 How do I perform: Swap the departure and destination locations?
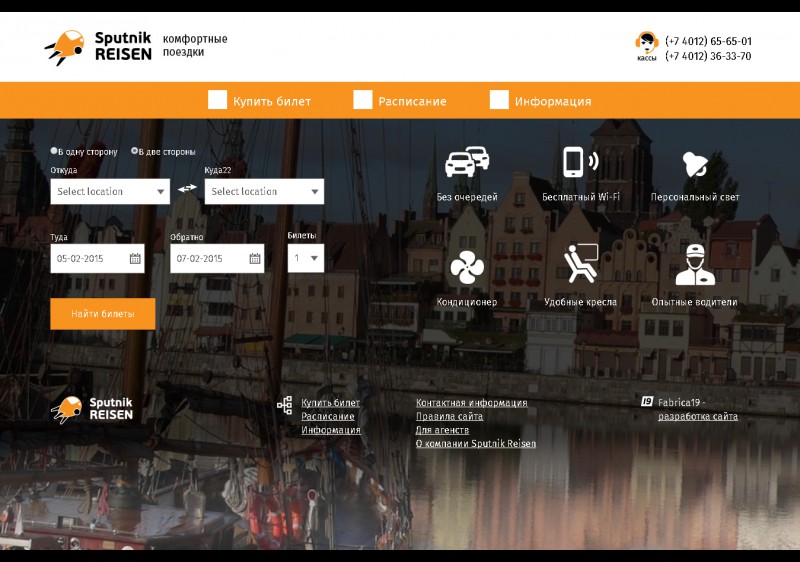[187, 188]
